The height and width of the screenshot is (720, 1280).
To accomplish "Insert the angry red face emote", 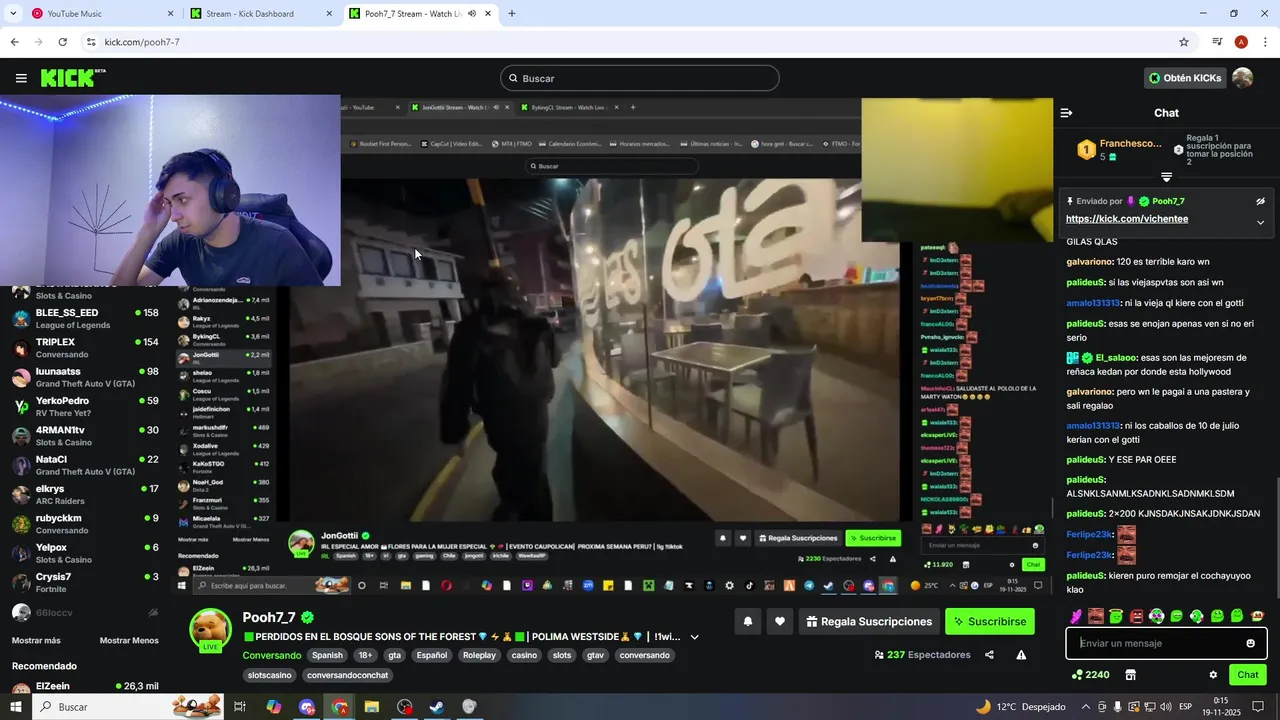I will pos(1136,616).
